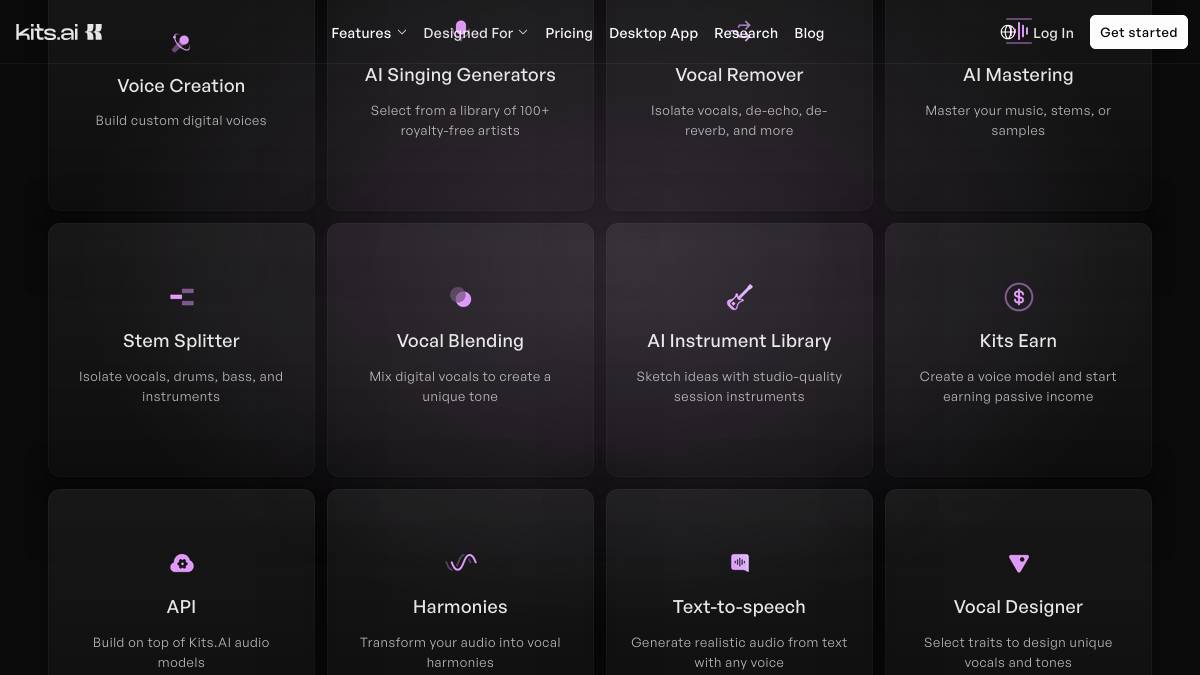Click the Harmonies wave icon

(x=460, y=563)
